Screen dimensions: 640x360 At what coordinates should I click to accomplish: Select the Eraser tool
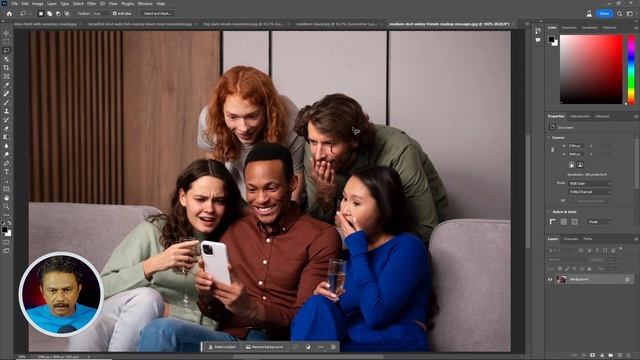coord(6,128)
